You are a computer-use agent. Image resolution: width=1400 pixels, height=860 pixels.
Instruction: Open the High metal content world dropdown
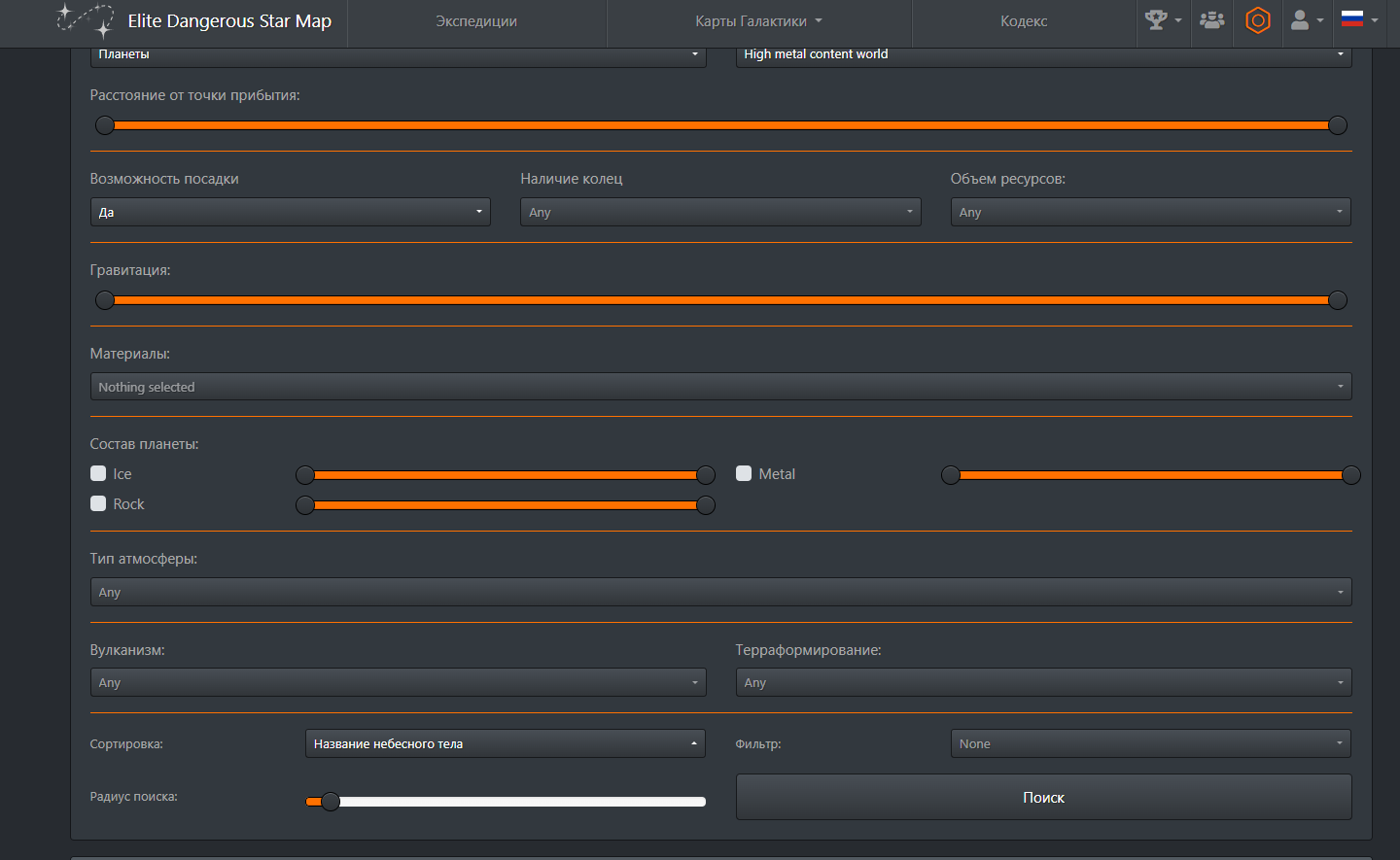(1043, 55)
